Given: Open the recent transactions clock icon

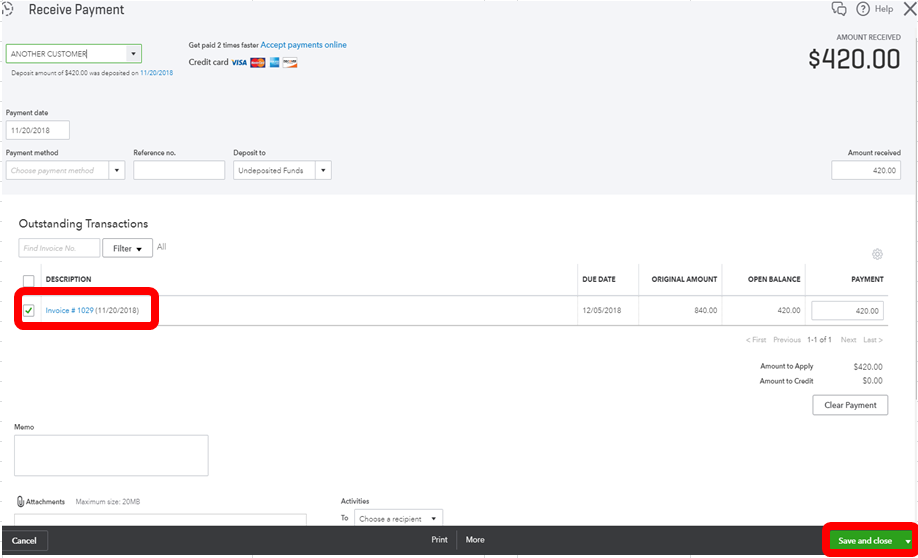Looking at the screenshot, I should 8,9.
